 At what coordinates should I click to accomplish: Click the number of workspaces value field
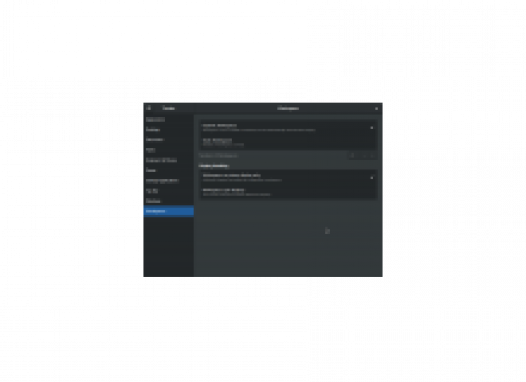(x=352, y=156)
